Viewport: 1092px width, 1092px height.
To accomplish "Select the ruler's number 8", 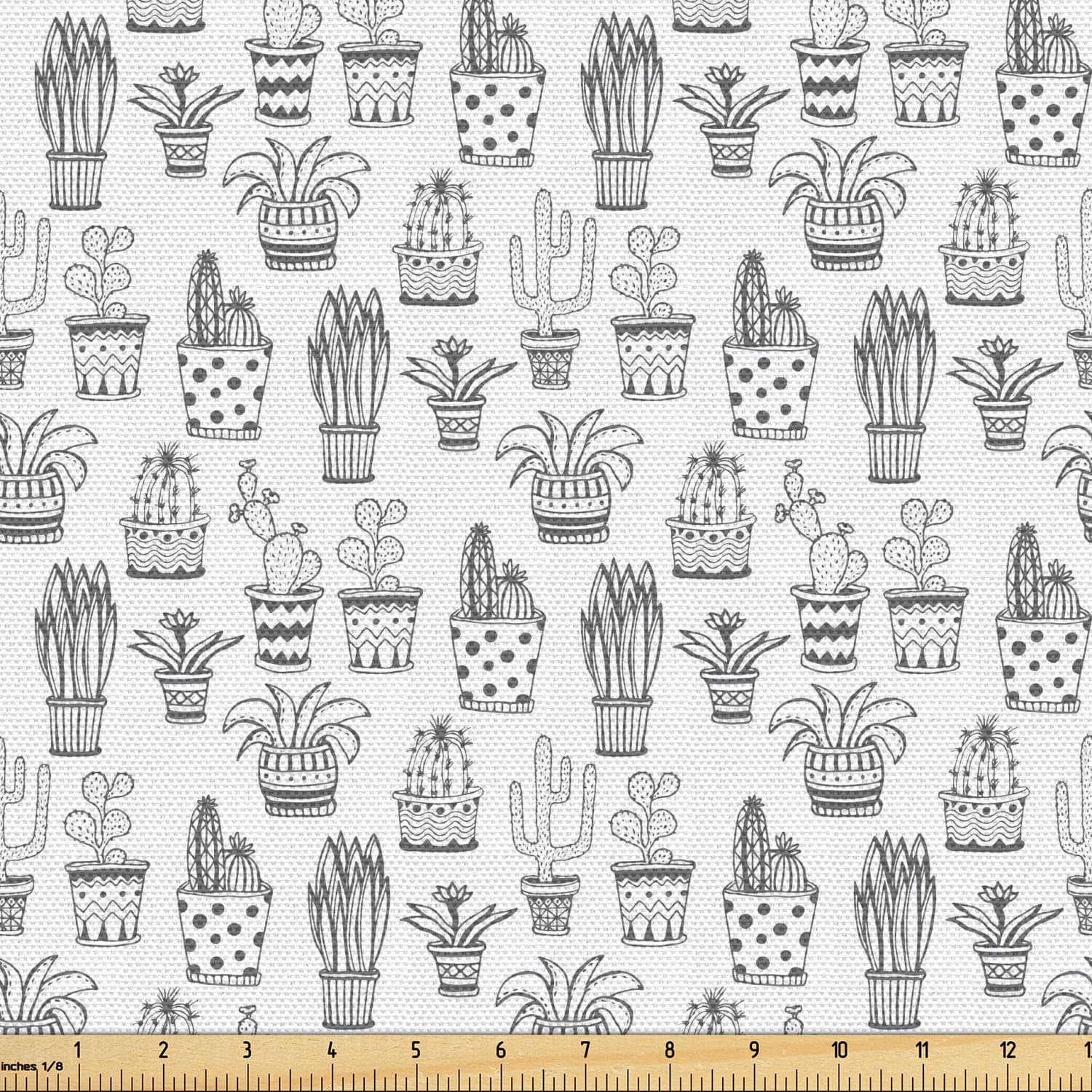I will click(670, 1050).
